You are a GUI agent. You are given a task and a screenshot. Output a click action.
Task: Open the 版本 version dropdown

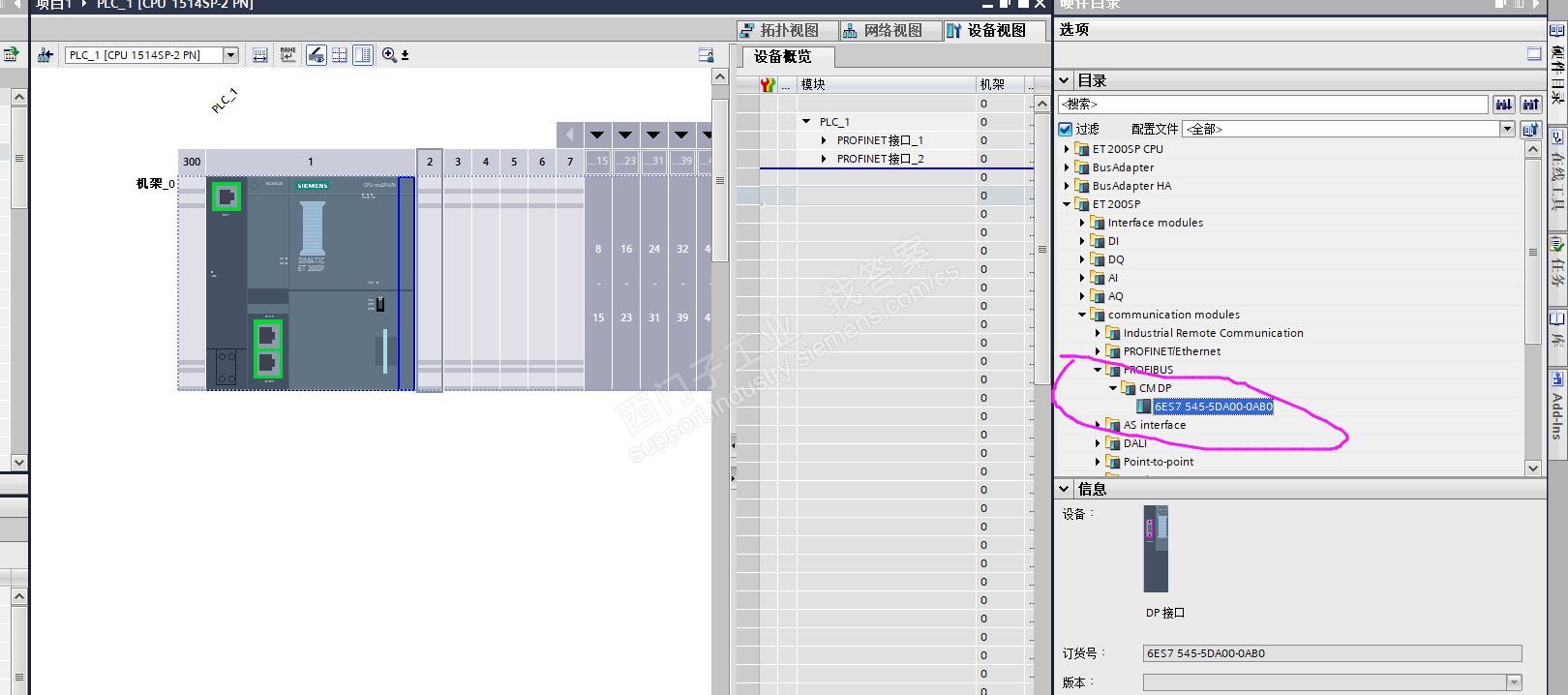point(1515,682)
